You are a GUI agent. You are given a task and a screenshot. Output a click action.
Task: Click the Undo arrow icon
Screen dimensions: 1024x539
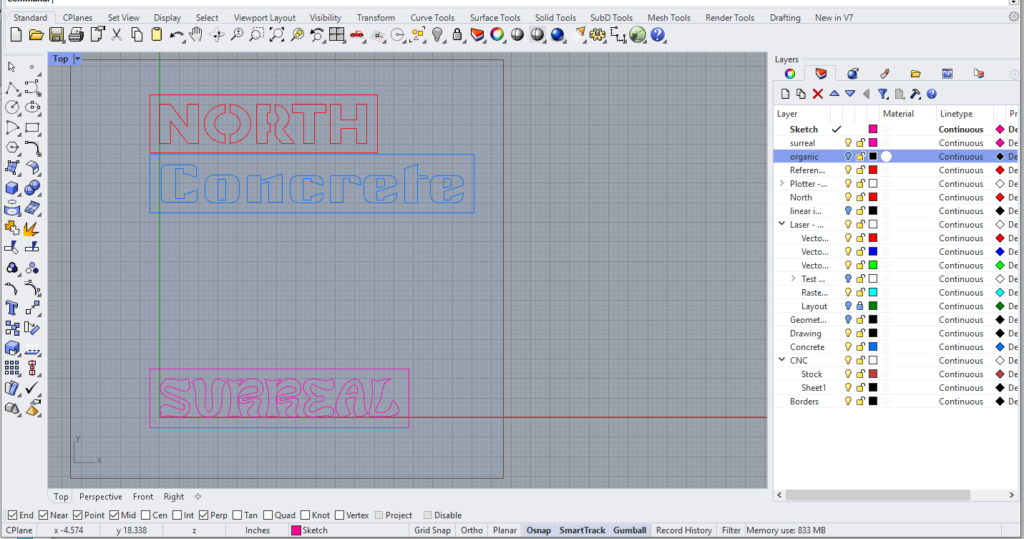(176, 35)
